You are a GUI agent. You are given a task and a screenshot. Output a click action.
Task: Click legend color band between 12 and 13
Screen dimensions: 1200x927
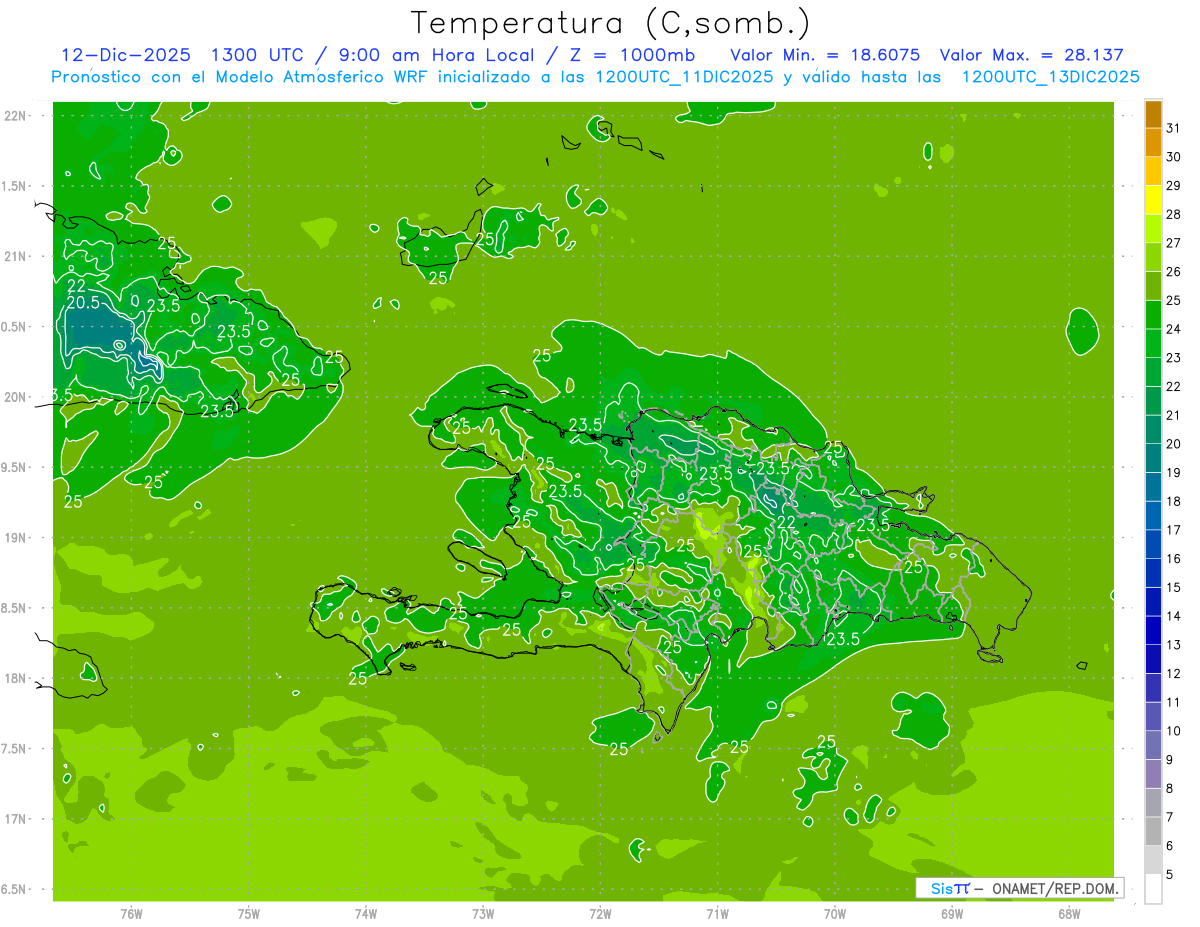pos(1153,659)
